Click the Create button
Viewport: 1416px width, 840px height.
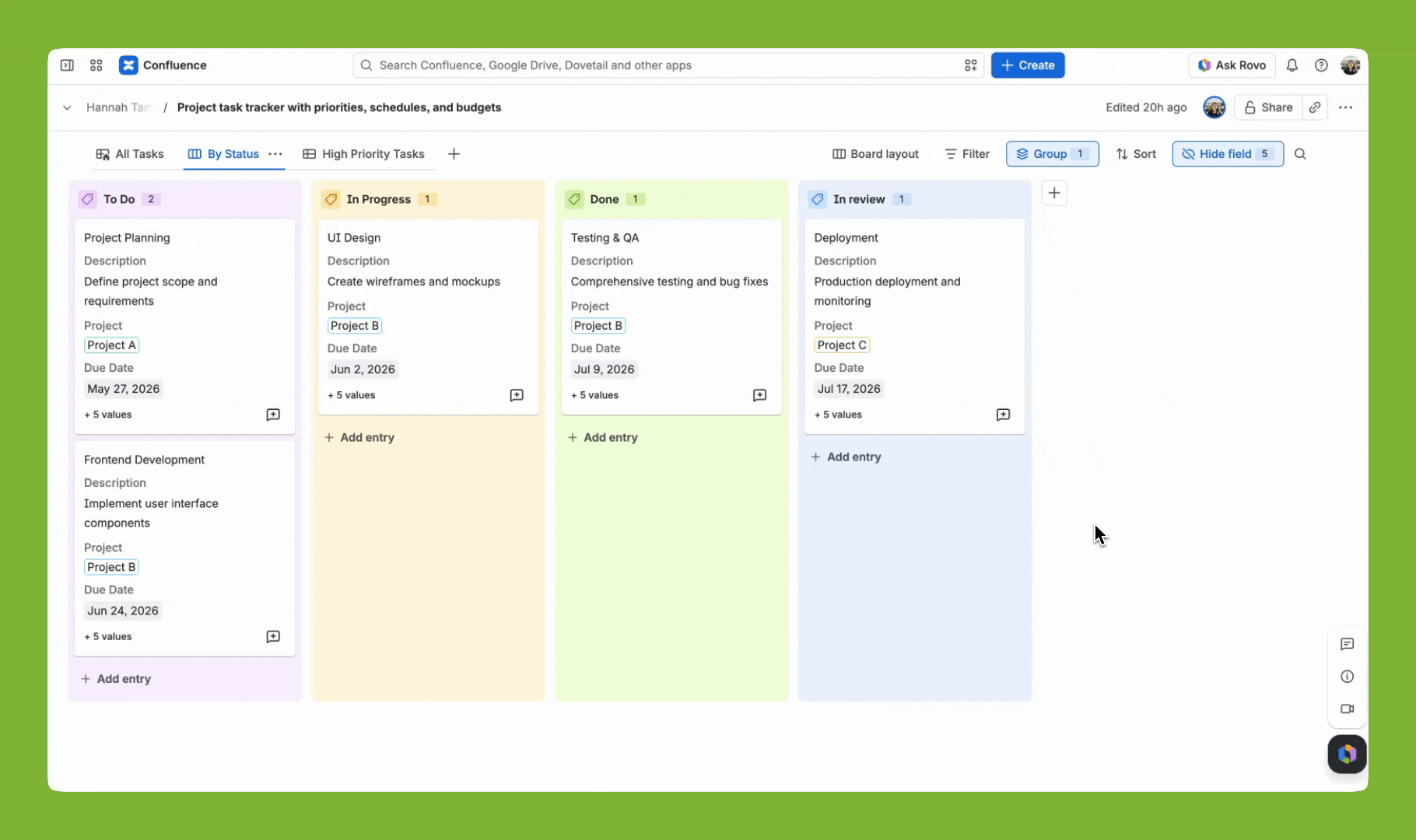point(1028,65)
